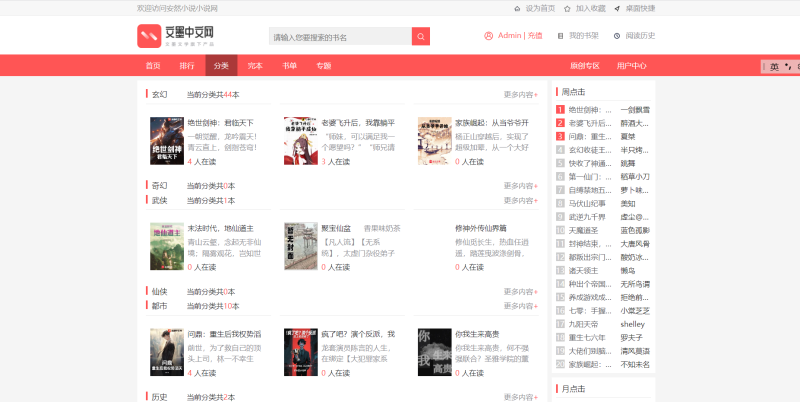Image resolution: width=800 pixels, height=402 pixels.
Task: Click rank 8 entry 马伏山纪事
Action: pos(587,204)
